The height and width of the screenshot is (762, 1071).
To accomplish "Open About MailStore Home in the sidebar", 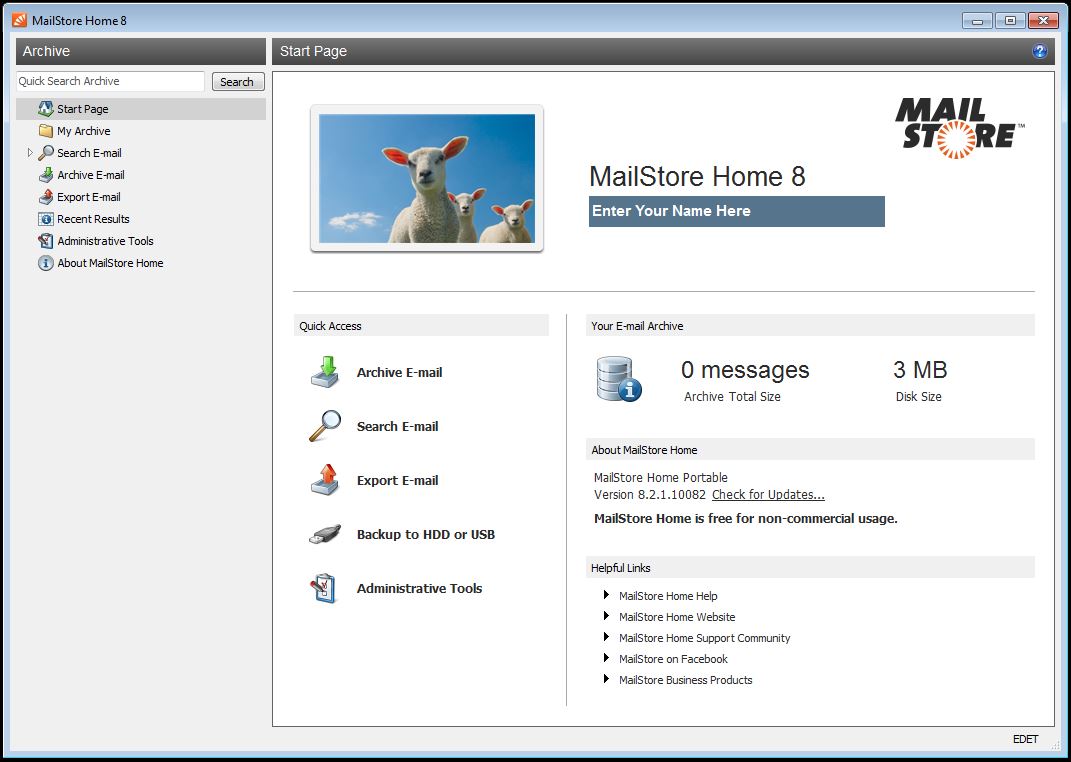I will 110,263.
